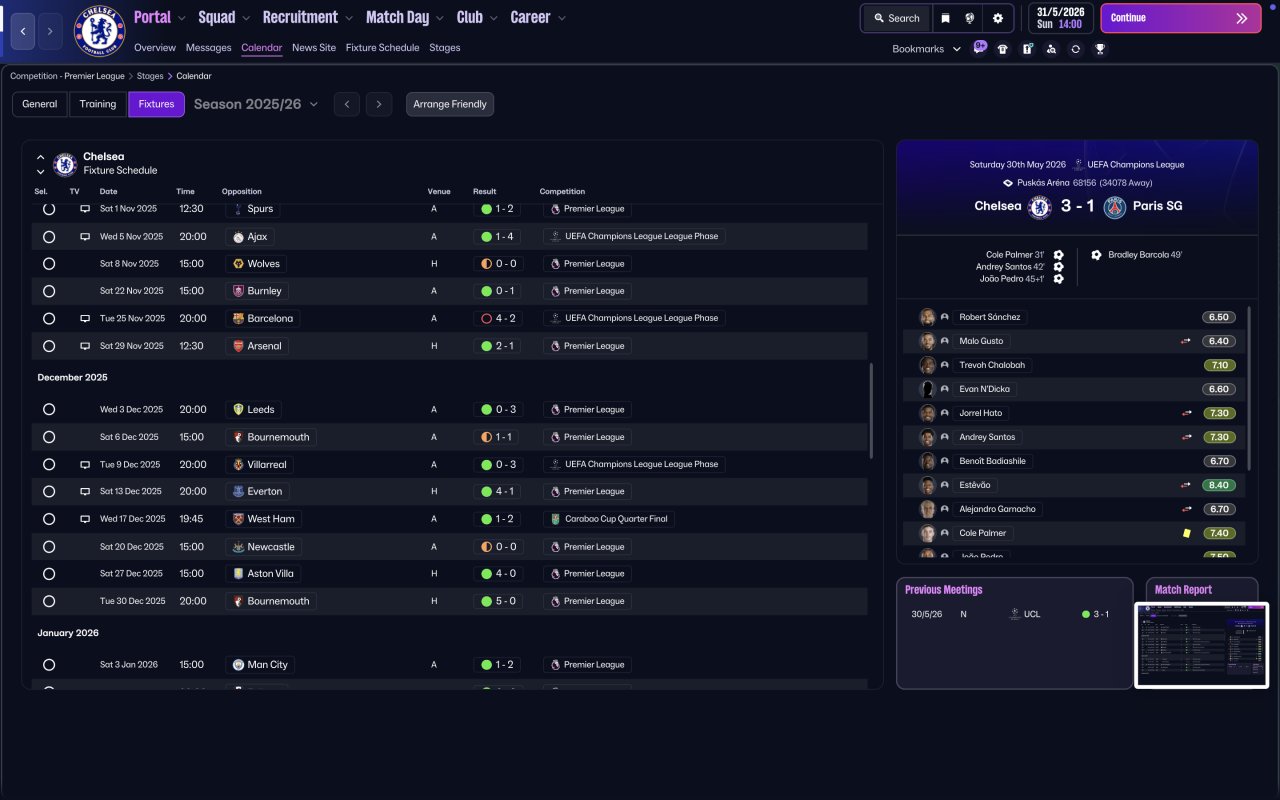
Task: Click the stadium icon beside Puskás Aréna
Action: 1008,183
